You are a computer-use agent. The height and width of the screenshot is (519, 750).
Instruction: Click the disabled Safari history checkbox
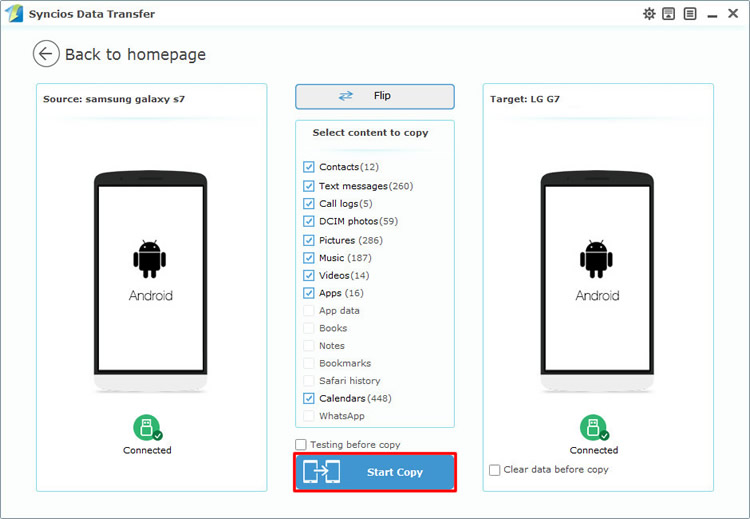coord(309,381)
